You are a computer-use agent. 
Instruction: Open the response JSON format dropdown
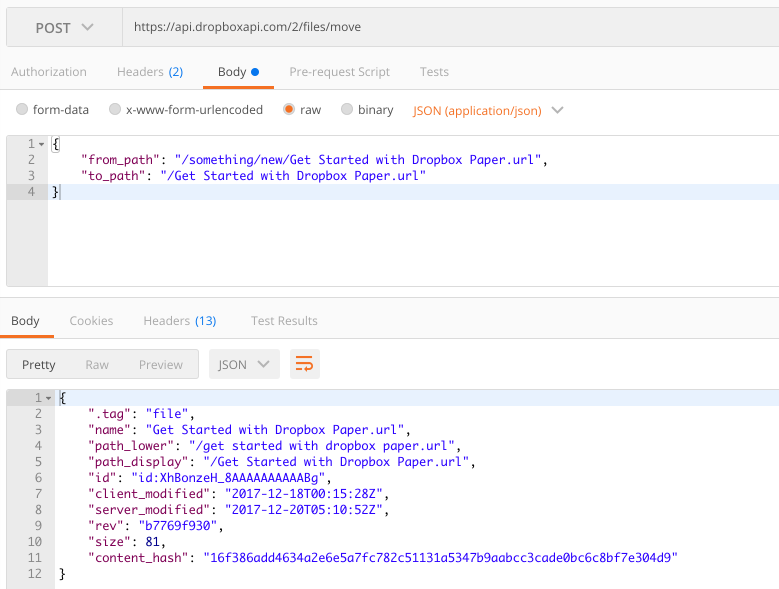pos(244,365)
